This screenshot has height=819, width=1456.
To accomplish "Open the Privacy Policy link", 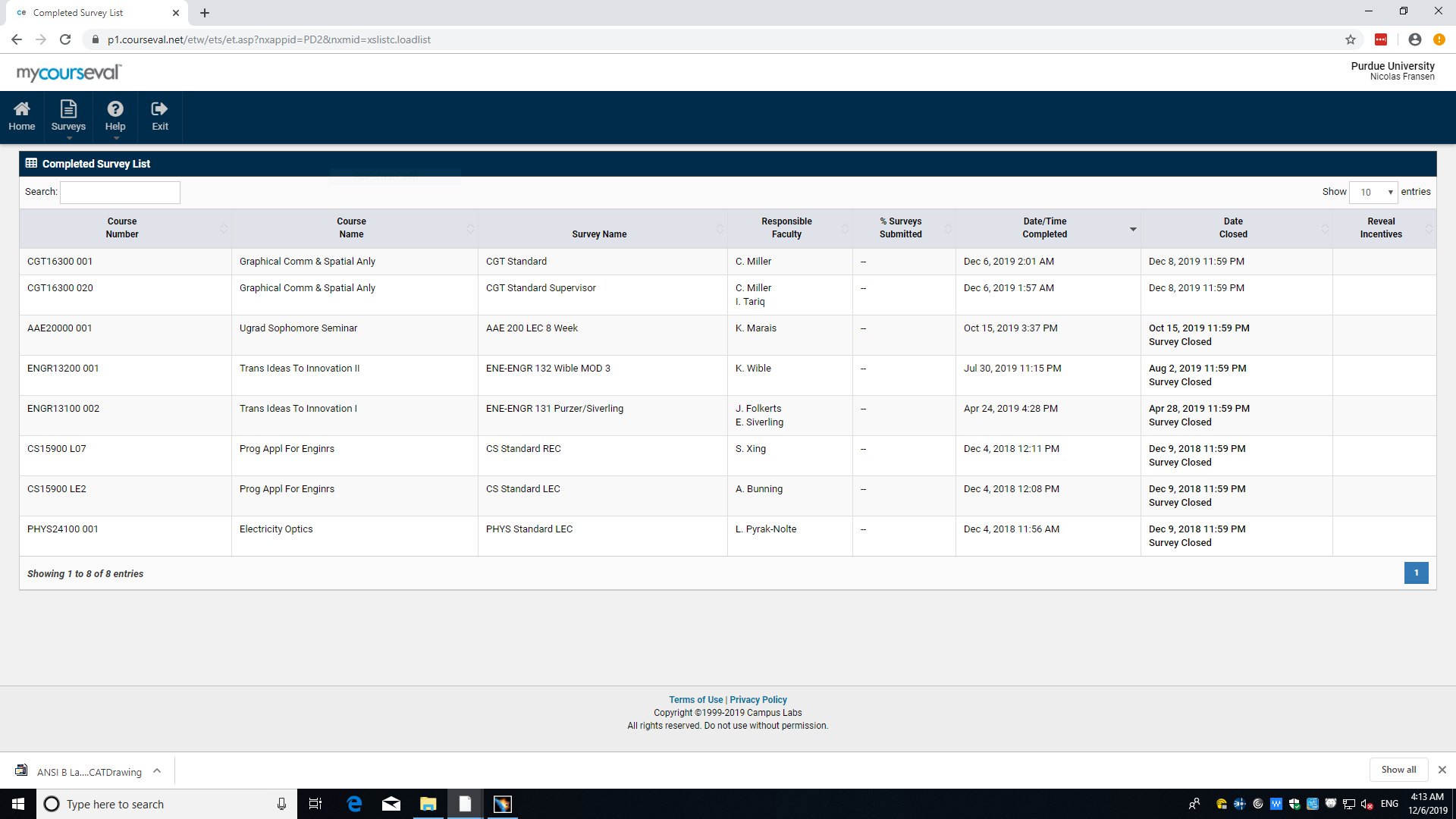I will pos(758,700).
